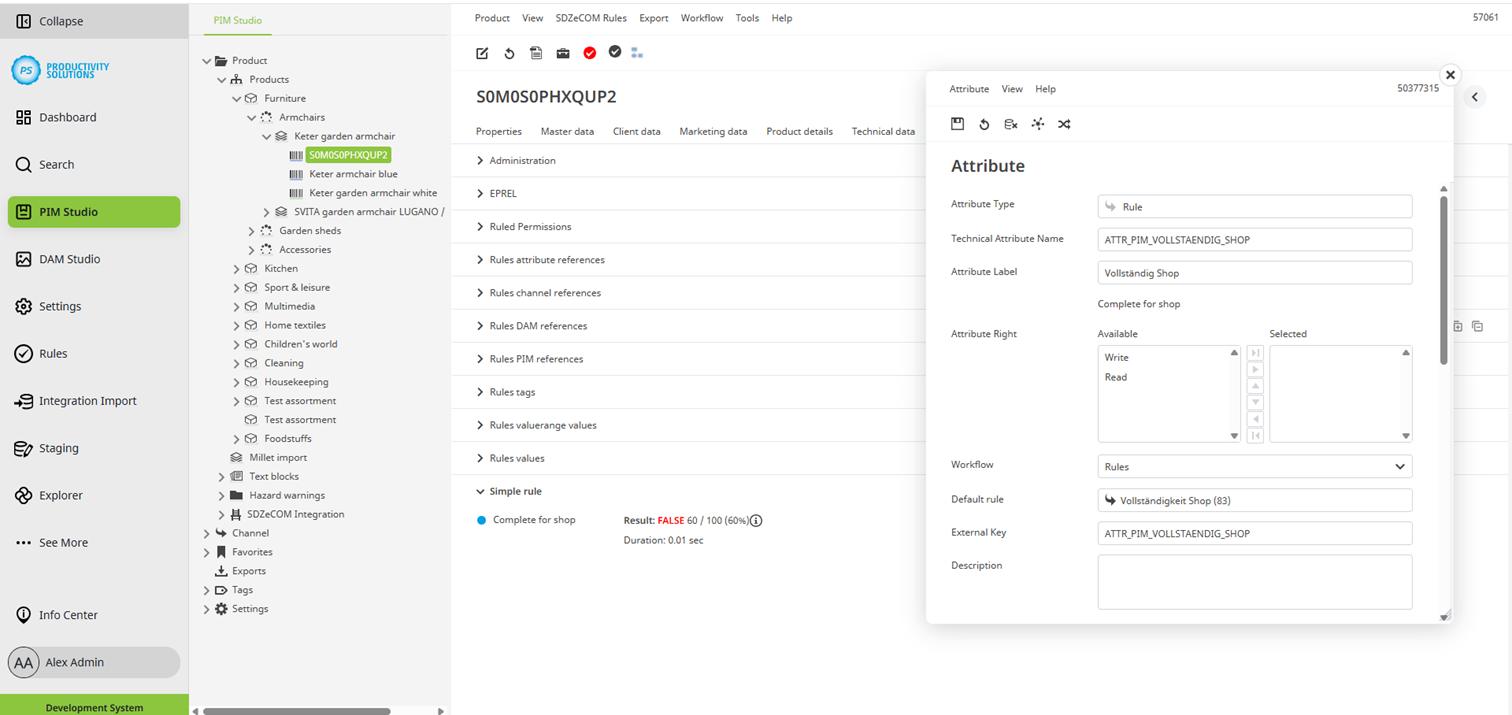Screen dimensions: 1512x715
Task: Switch to the Marketing data tab
Action: (x=712, y=131)
